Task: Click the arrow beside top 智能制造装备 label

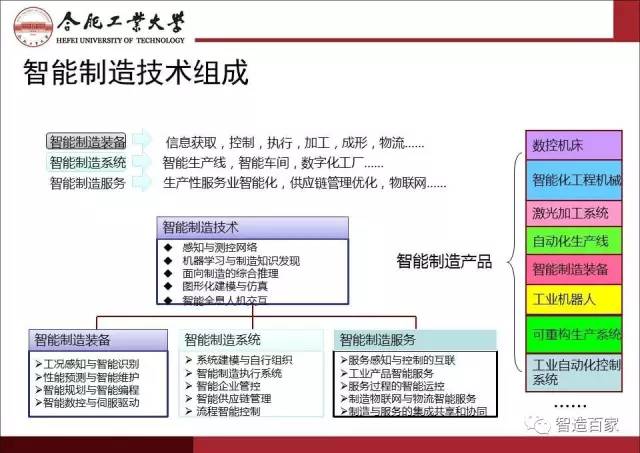Action: 143,140
